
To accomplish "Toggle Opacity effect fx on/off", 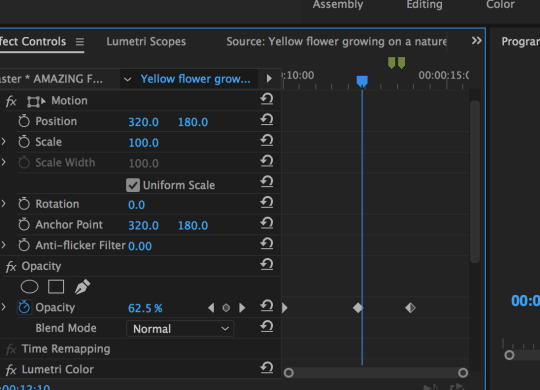I will pos(11,267).
